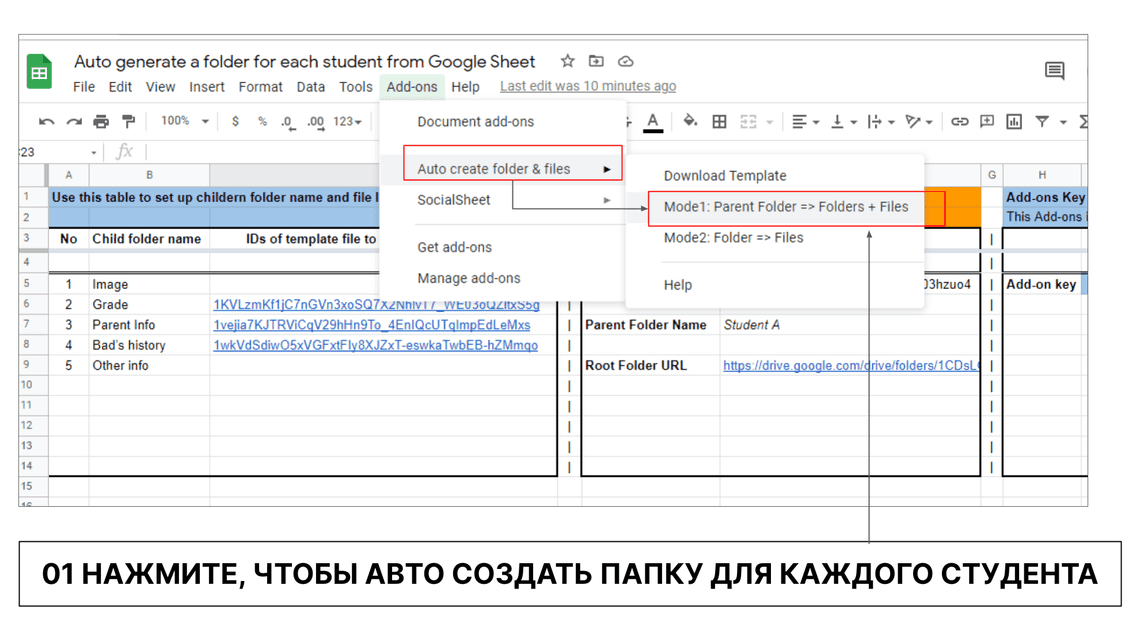This screenshot has height=622, width=1140.
Task: Open the zoom 100% dropdown
Action: coord(184,121)
